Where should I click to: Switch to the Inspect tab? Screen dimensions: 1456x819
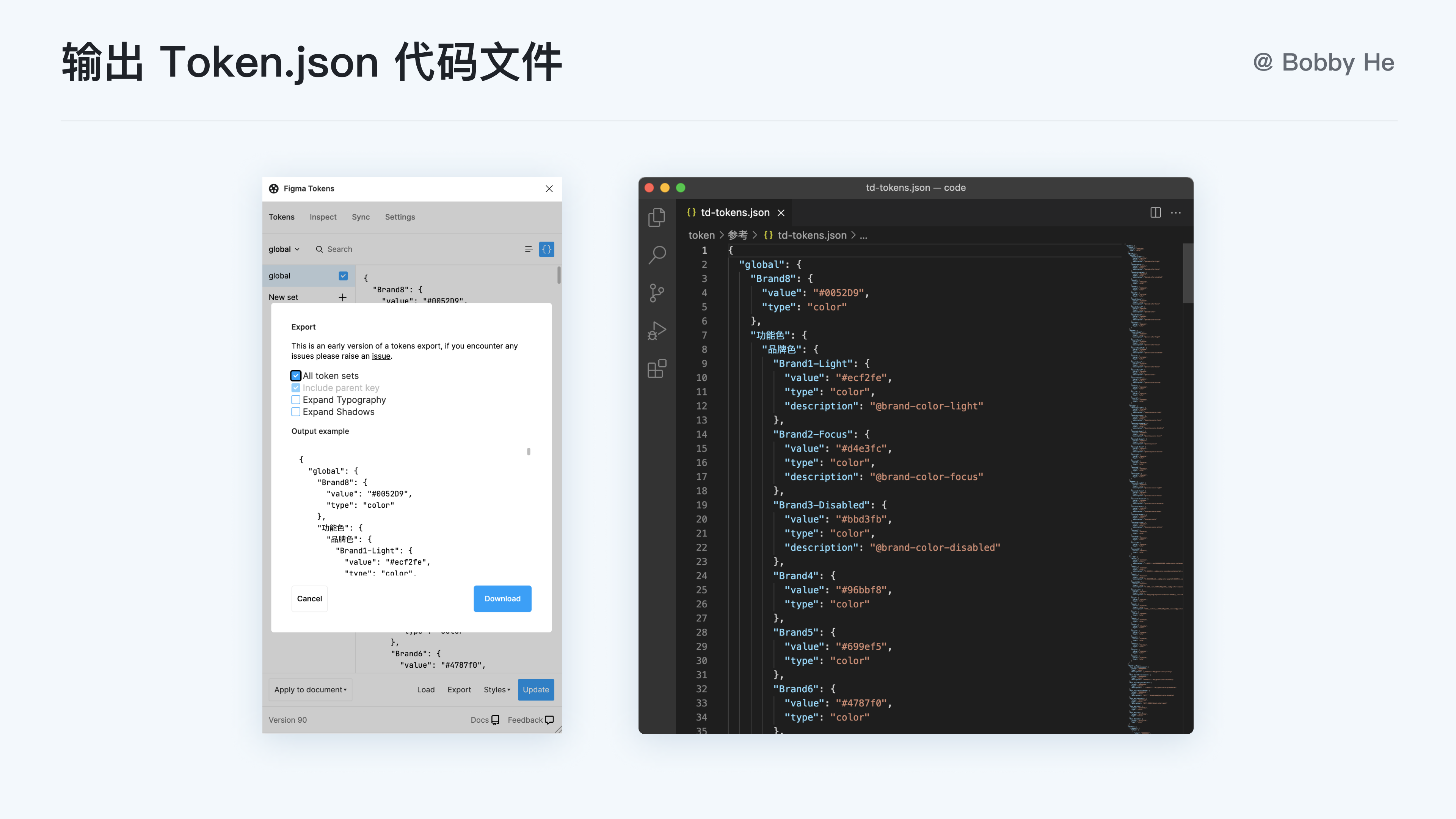322,217
